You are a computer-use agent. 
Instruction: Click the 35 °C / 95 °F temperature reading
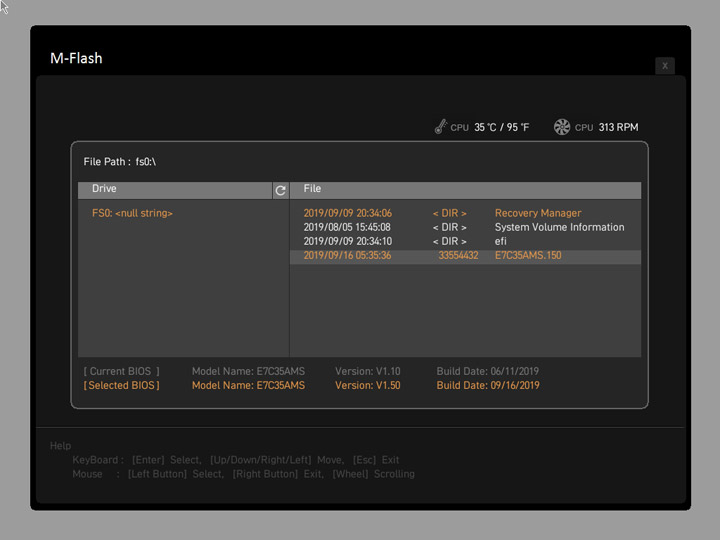501,128
